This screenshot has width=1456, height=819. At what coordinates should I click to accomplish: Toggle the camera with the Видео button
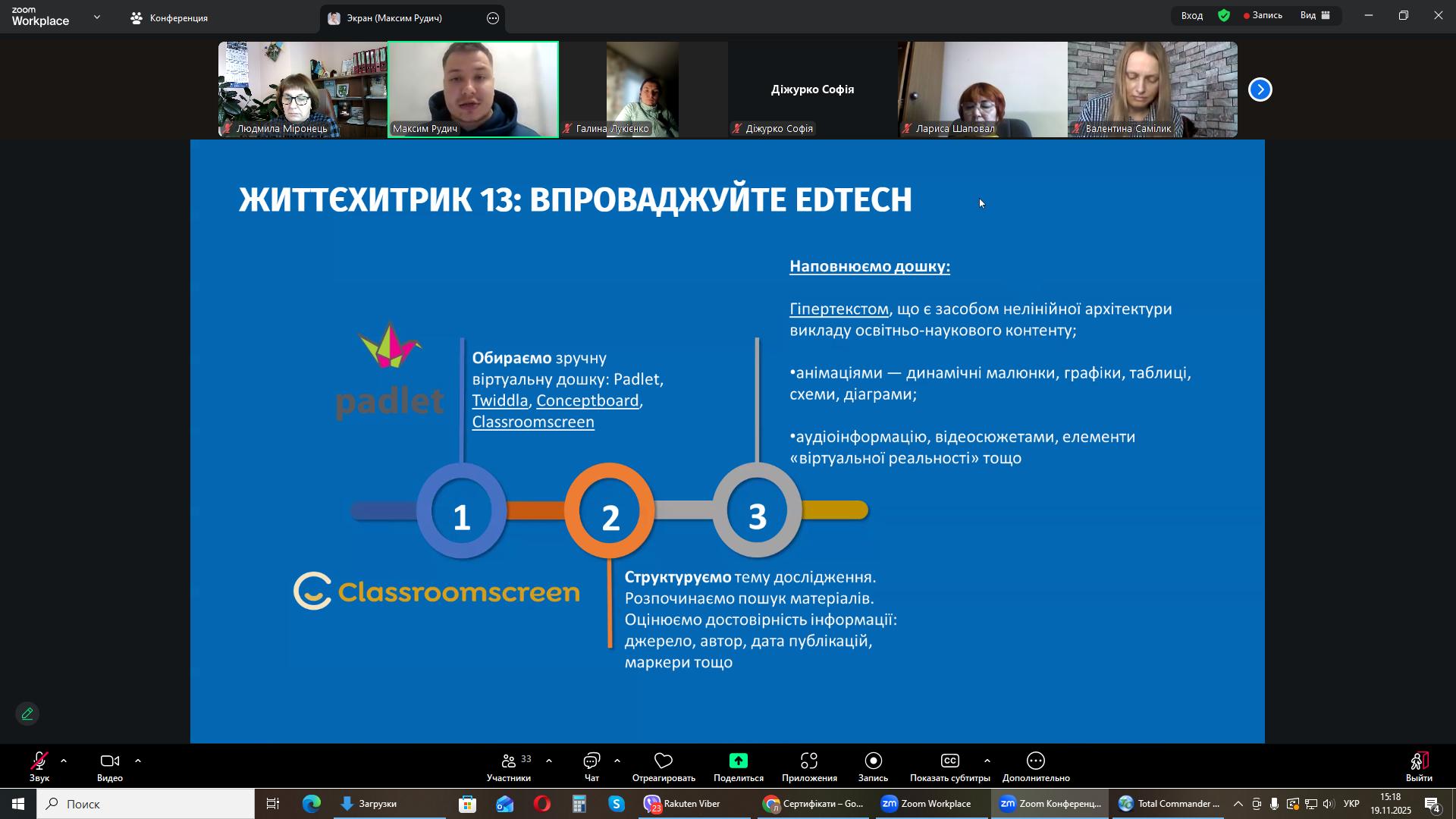point(110,761)
